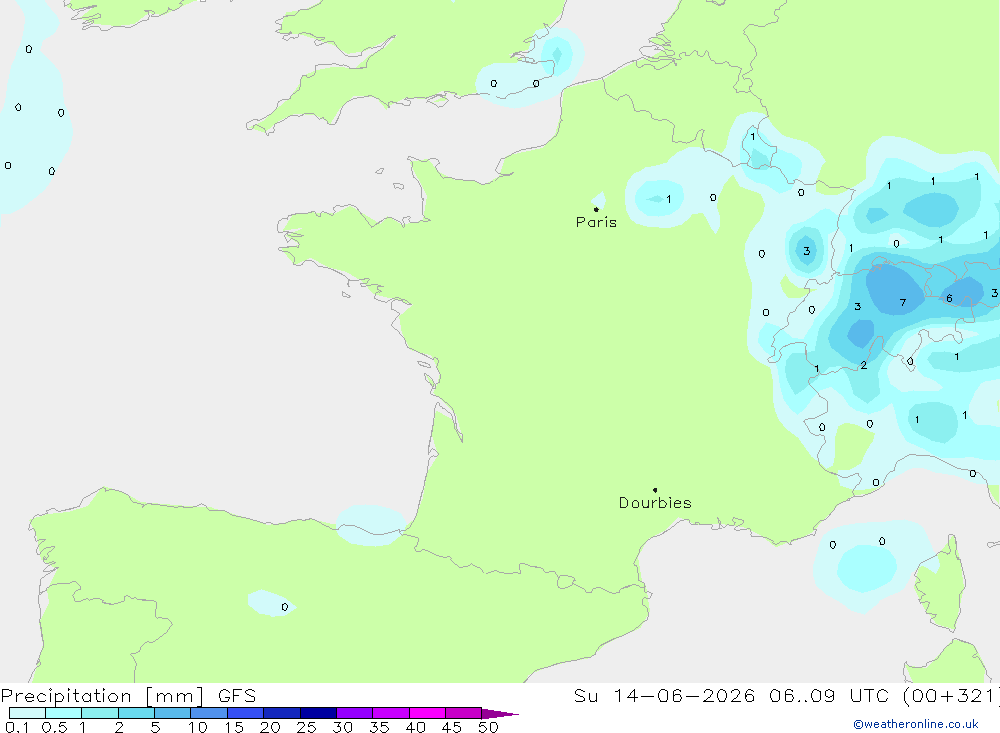Click the black dot marking Paris
Screen dimensions: 1000x733
click(x=596, y=209)
